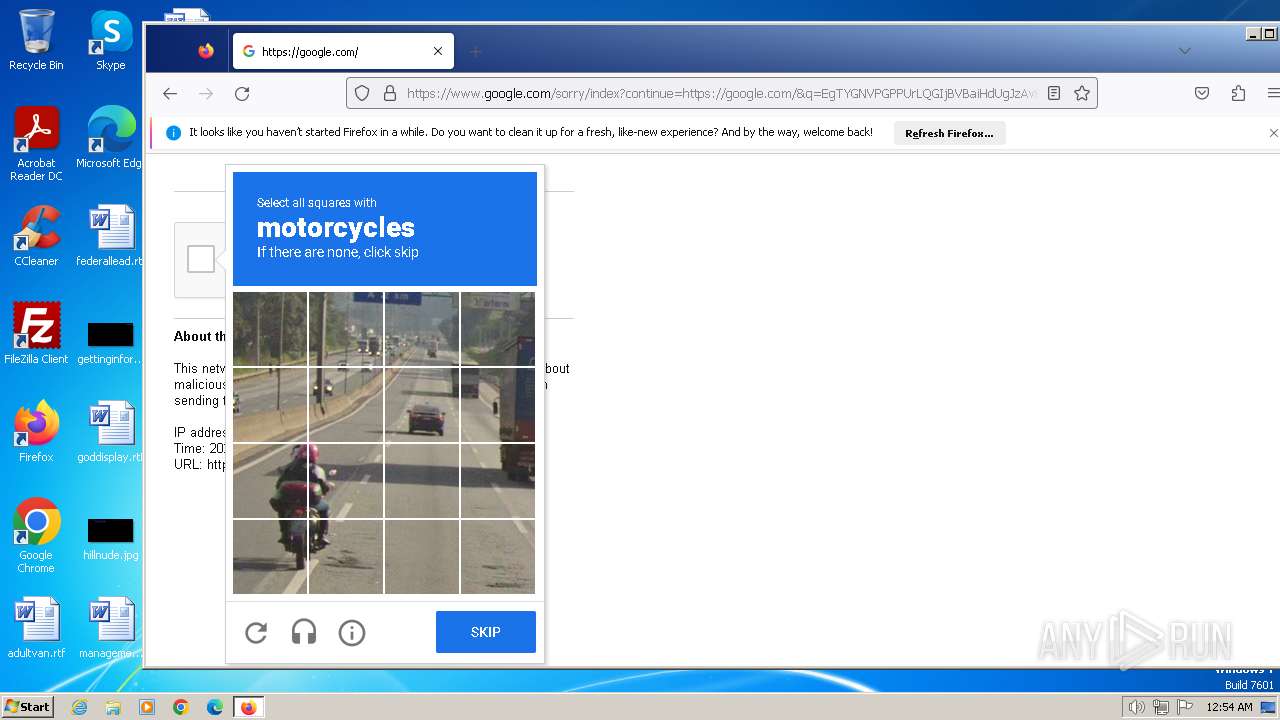Select the google.com tab
The height and width of the screenshot is (720, 1280).
pyautogui.click(x=343, y=51)
